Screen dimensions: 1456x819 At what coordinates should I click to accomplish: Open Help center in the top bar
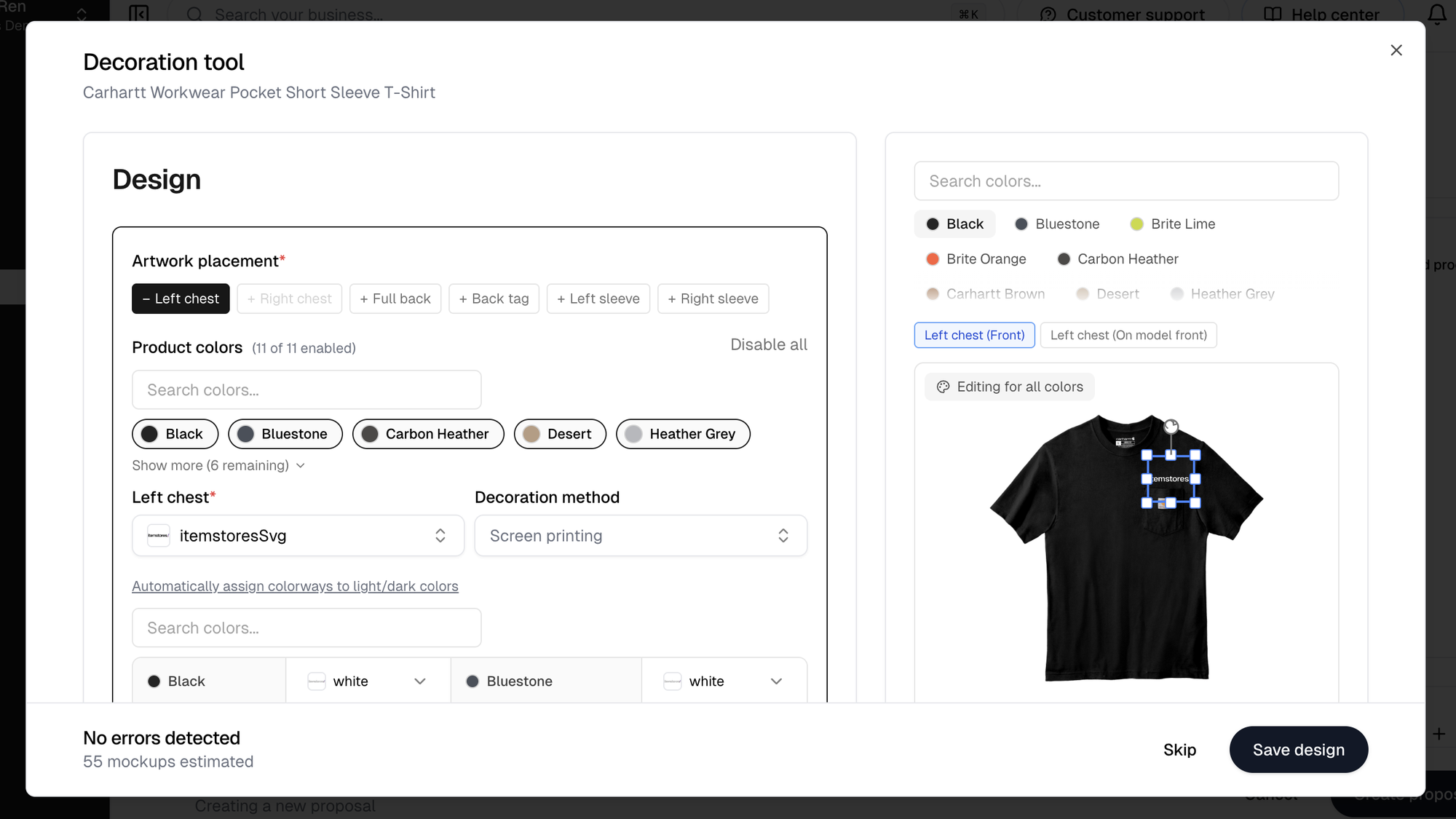click(x=1321, y=15)
